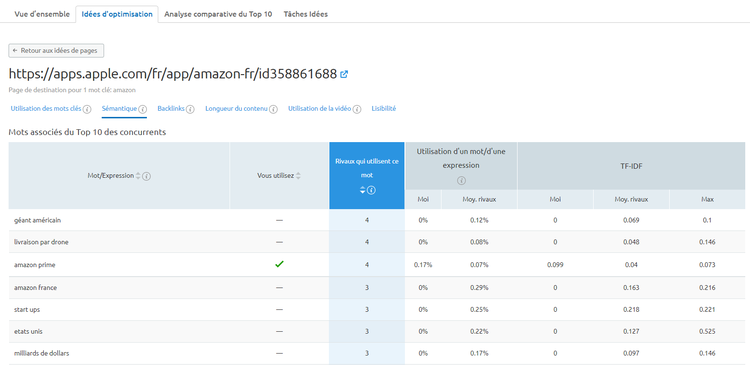Screen dimensions: 750x365
Task: Click Retour aux idées de pages button
Action: [56, 50]
